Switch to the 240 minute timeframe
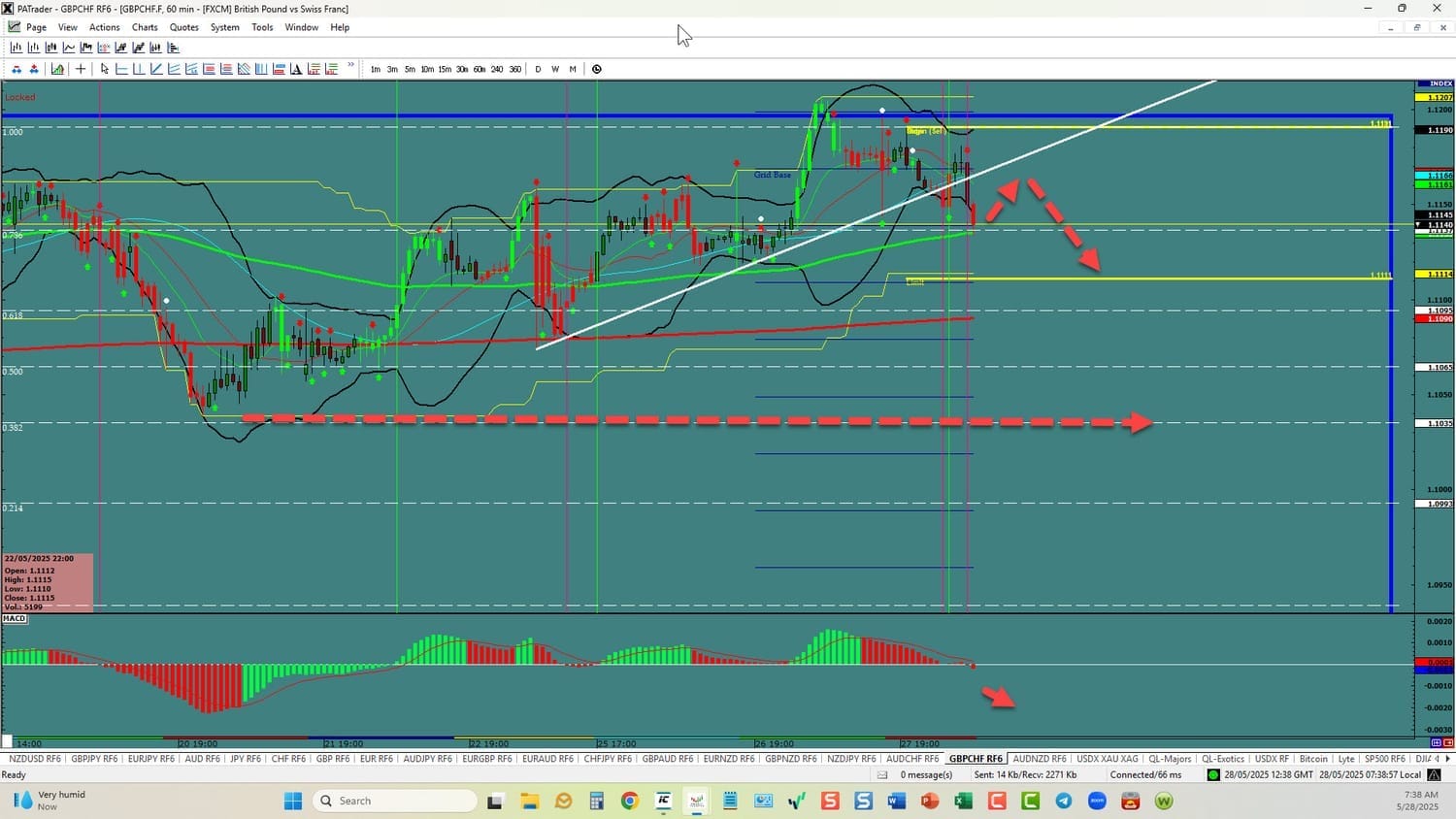Viewport: 1456px width, 819px height. click(x=497, y=69)
